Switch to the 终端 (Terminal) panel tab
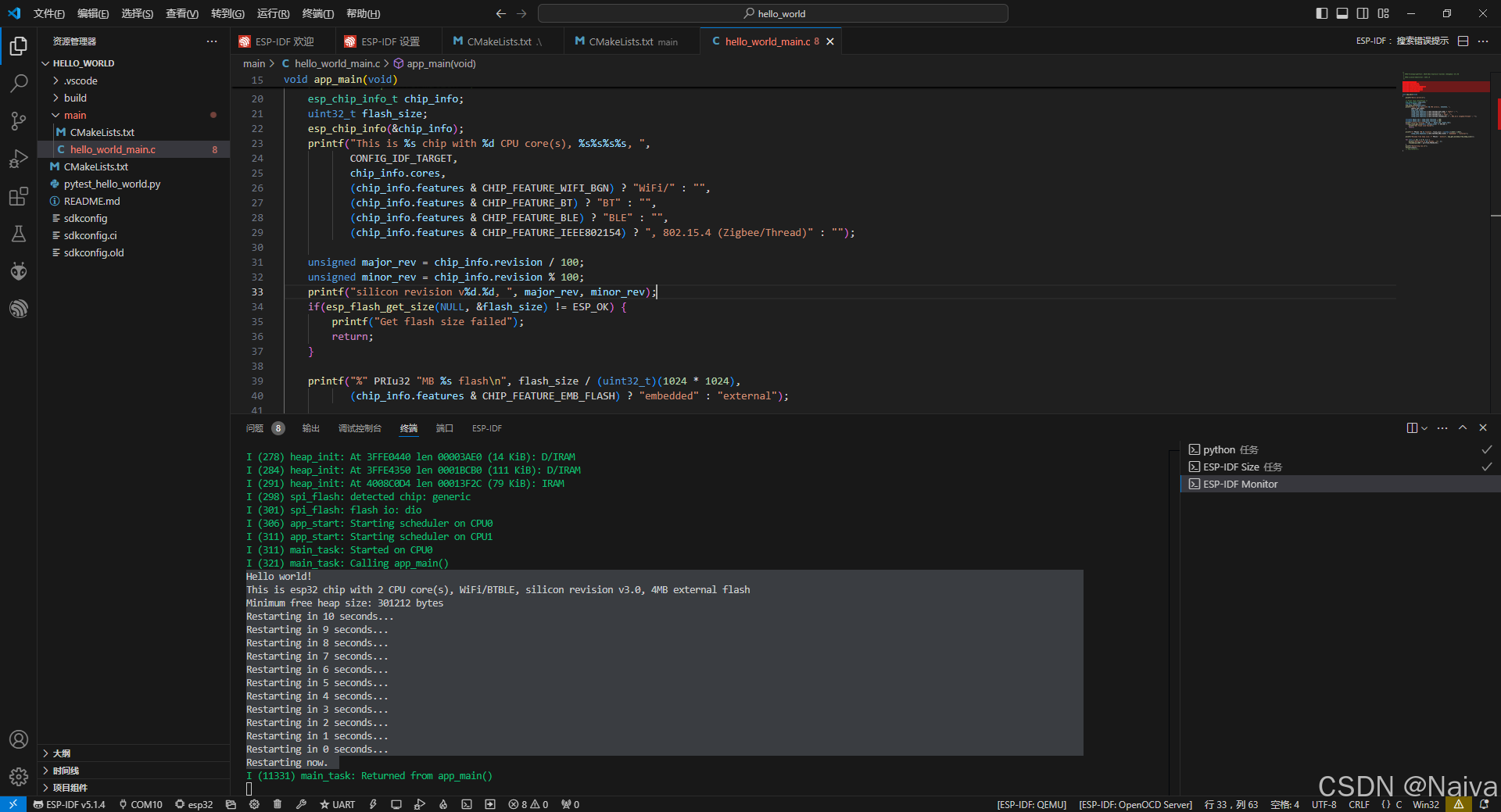Viewport: 1501px width, 812px height. tap(408, 428)
